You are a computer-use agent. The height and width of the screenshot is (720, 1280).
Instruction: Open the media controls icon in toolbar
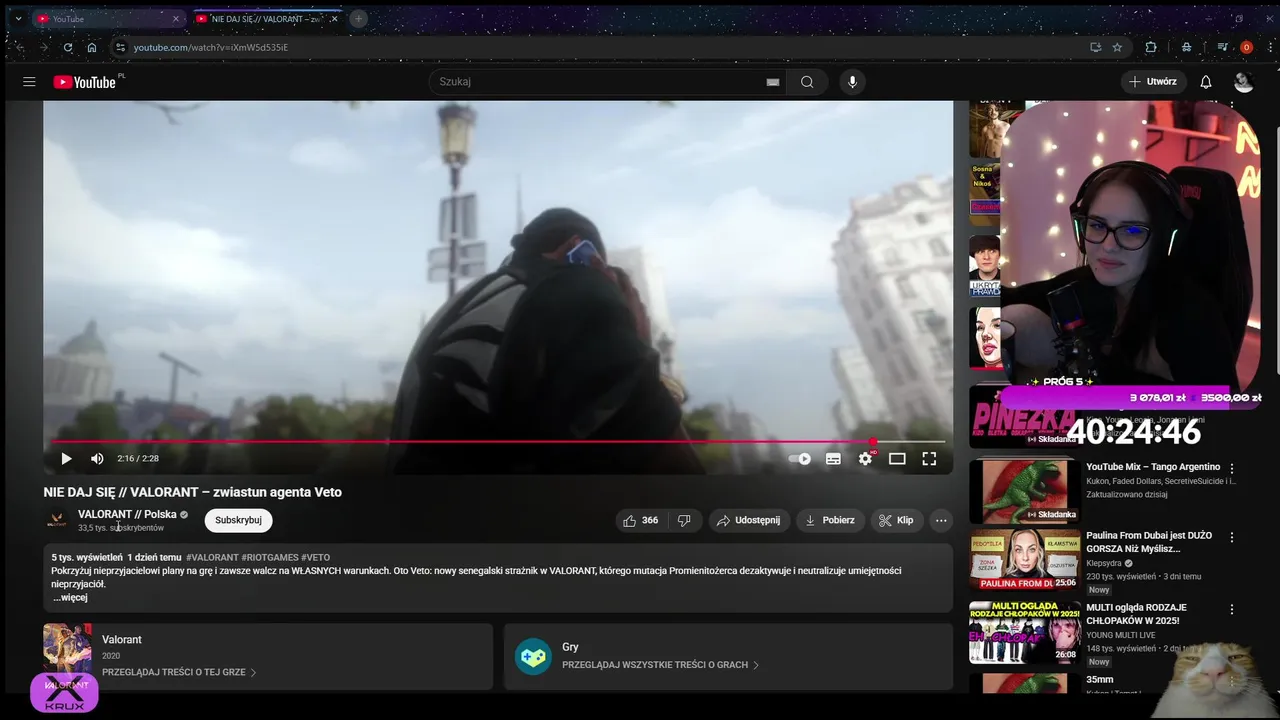click(1222, 47)
